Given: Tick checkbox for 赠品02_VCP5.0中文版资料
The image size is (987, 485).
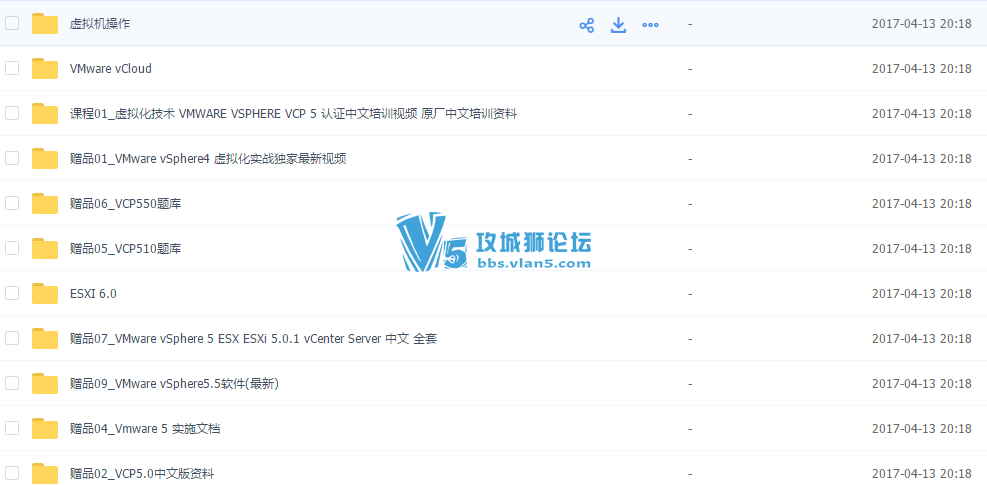Looking at the screenshot, I should [12, 473].
